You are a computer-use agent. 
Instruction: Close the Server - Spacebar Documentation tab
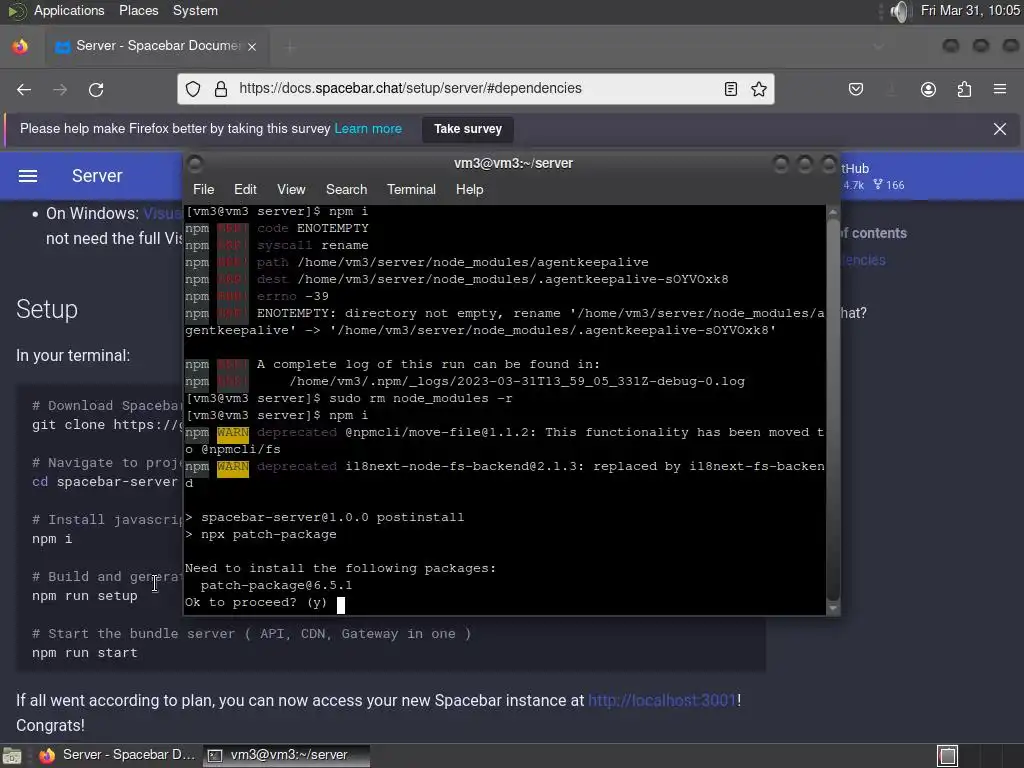pos(252,46)
